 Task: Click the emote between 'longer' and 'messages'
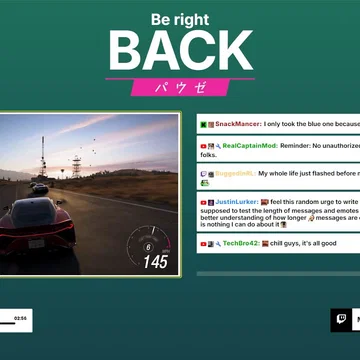[311, 218]
